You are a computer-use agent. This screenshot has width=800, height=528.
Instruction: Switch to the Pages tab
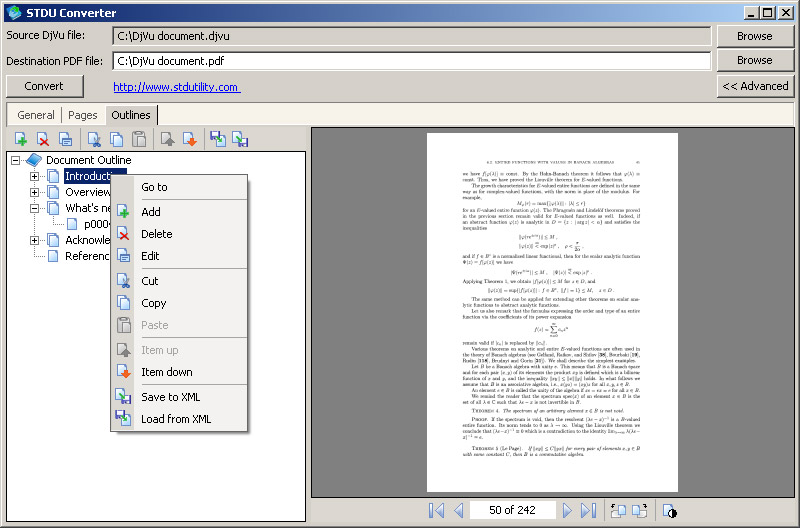(83, 115)
